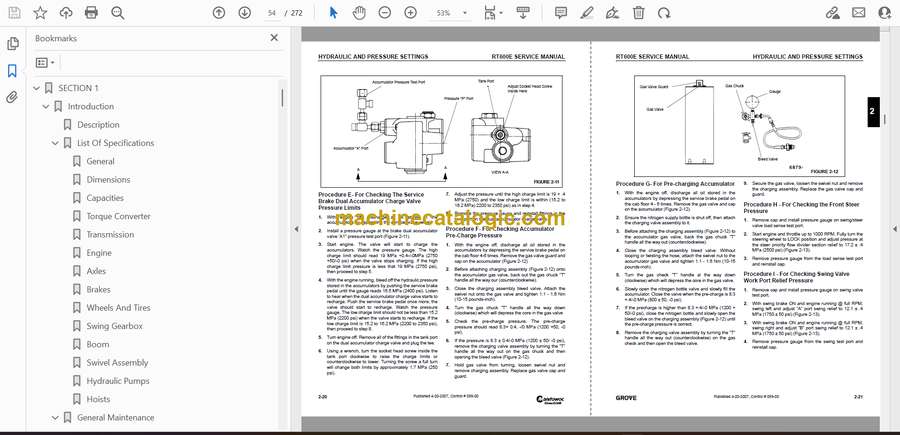Open the Boom bookmark
Image resolution: width=900 pixels, height=435 pixels.
tap(98, 344)
